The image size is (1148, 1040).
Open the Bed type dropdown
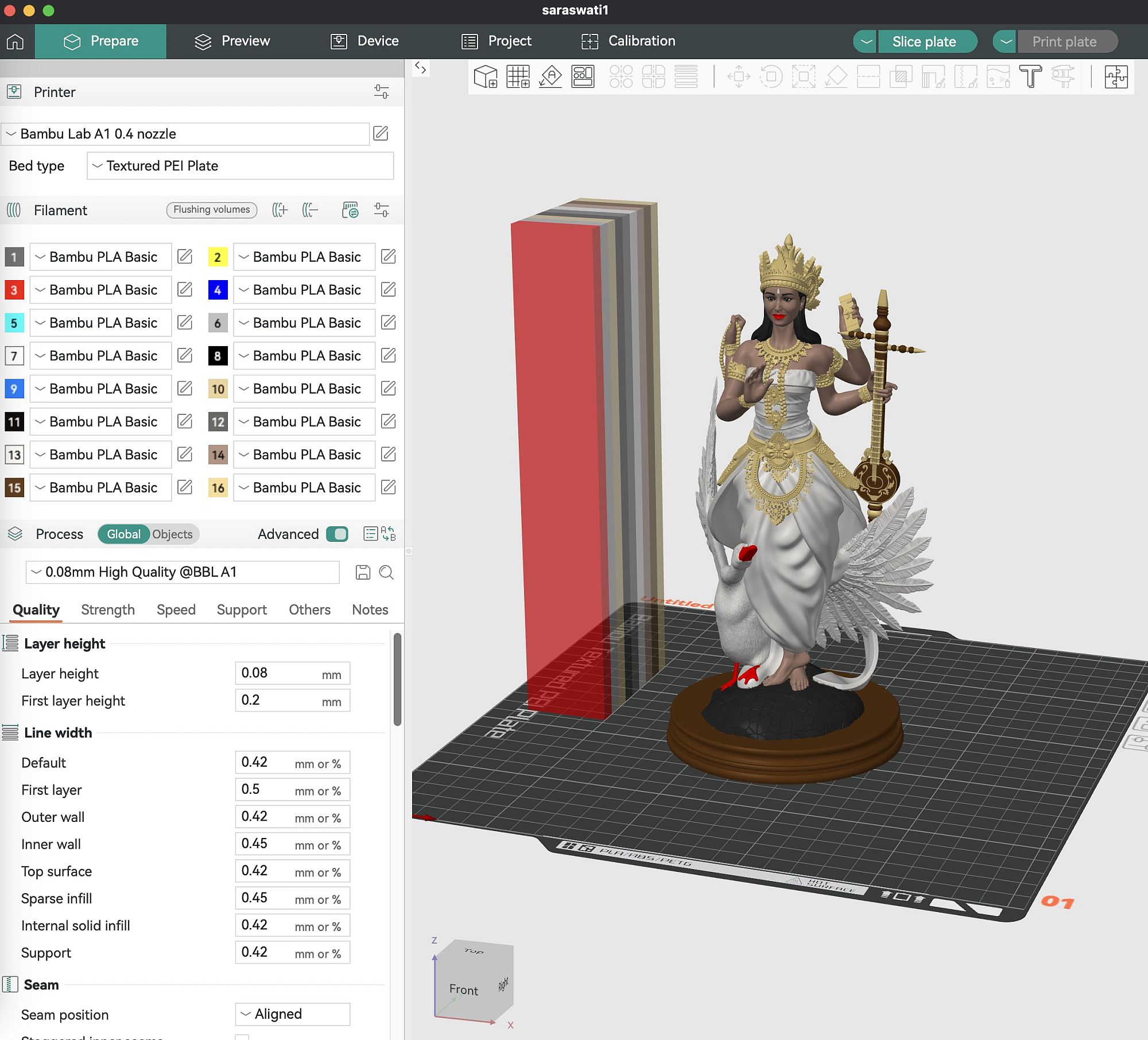pos(240,166)
